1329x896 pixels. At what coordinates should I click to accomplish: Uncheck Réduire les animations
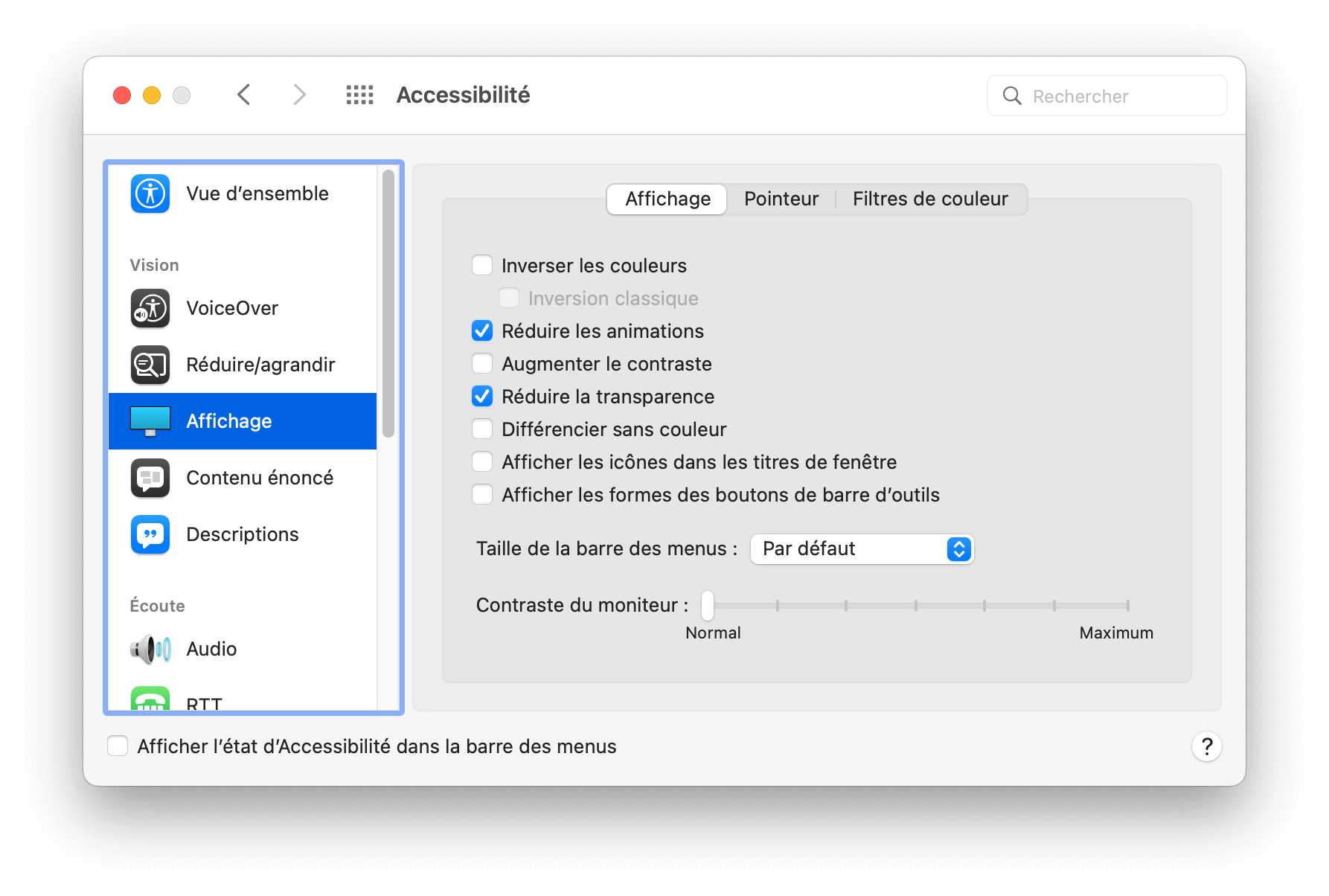(482, 331)
